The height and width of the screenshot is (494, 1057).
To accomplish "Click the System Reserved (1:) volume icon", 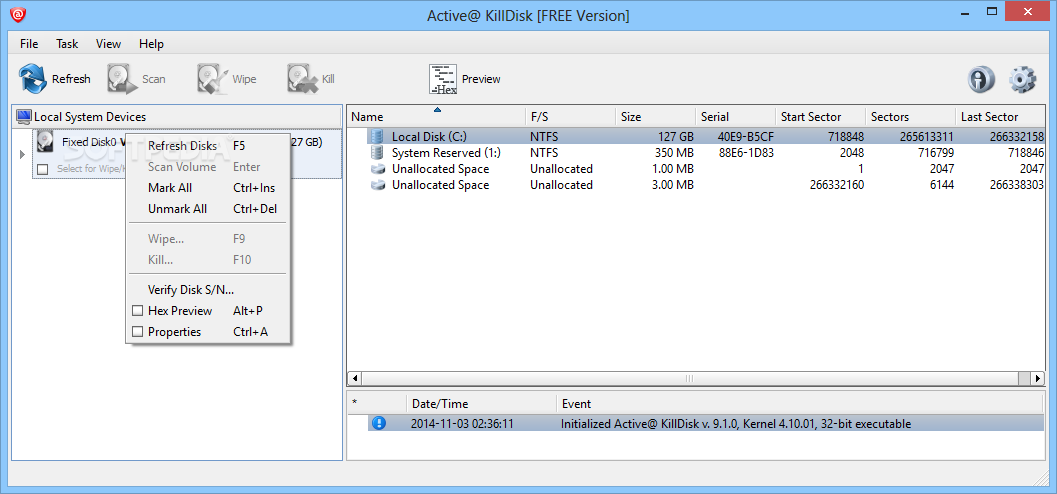I will pyautogui.click(x=378, y=153).
